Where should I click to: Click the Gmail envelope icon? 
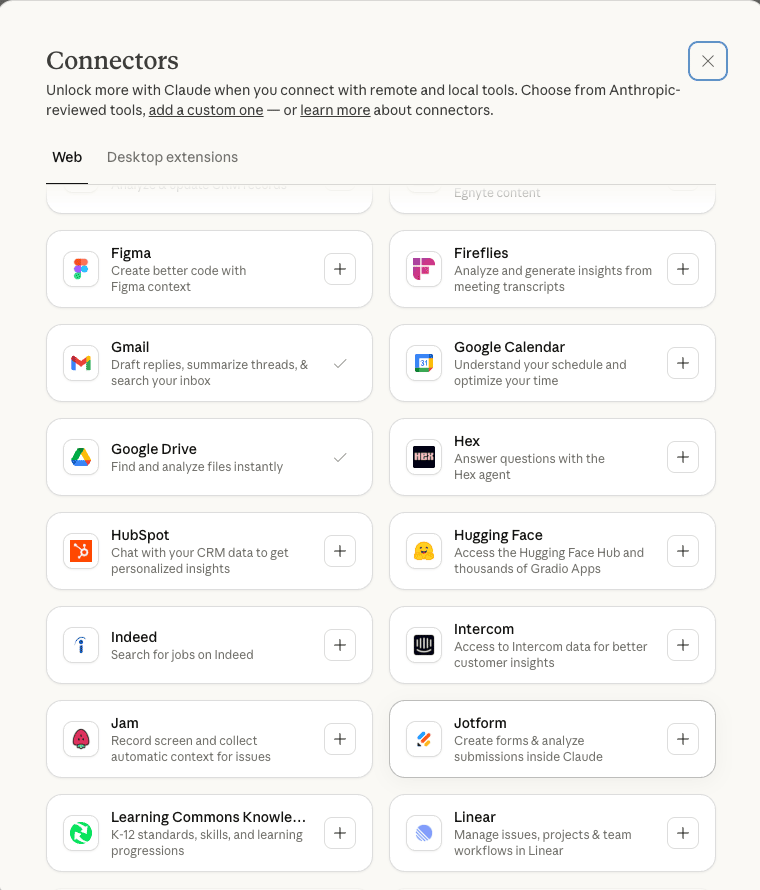click(x=81, y=363)
